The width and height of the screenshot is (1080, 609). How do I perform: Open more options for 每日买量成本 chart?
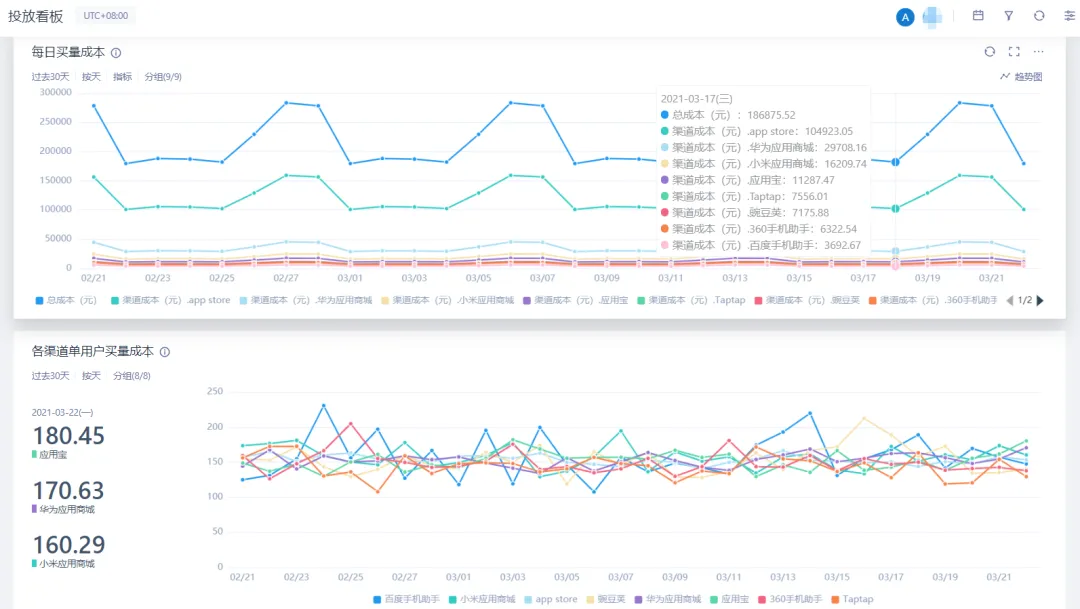tap(1039, 52)
